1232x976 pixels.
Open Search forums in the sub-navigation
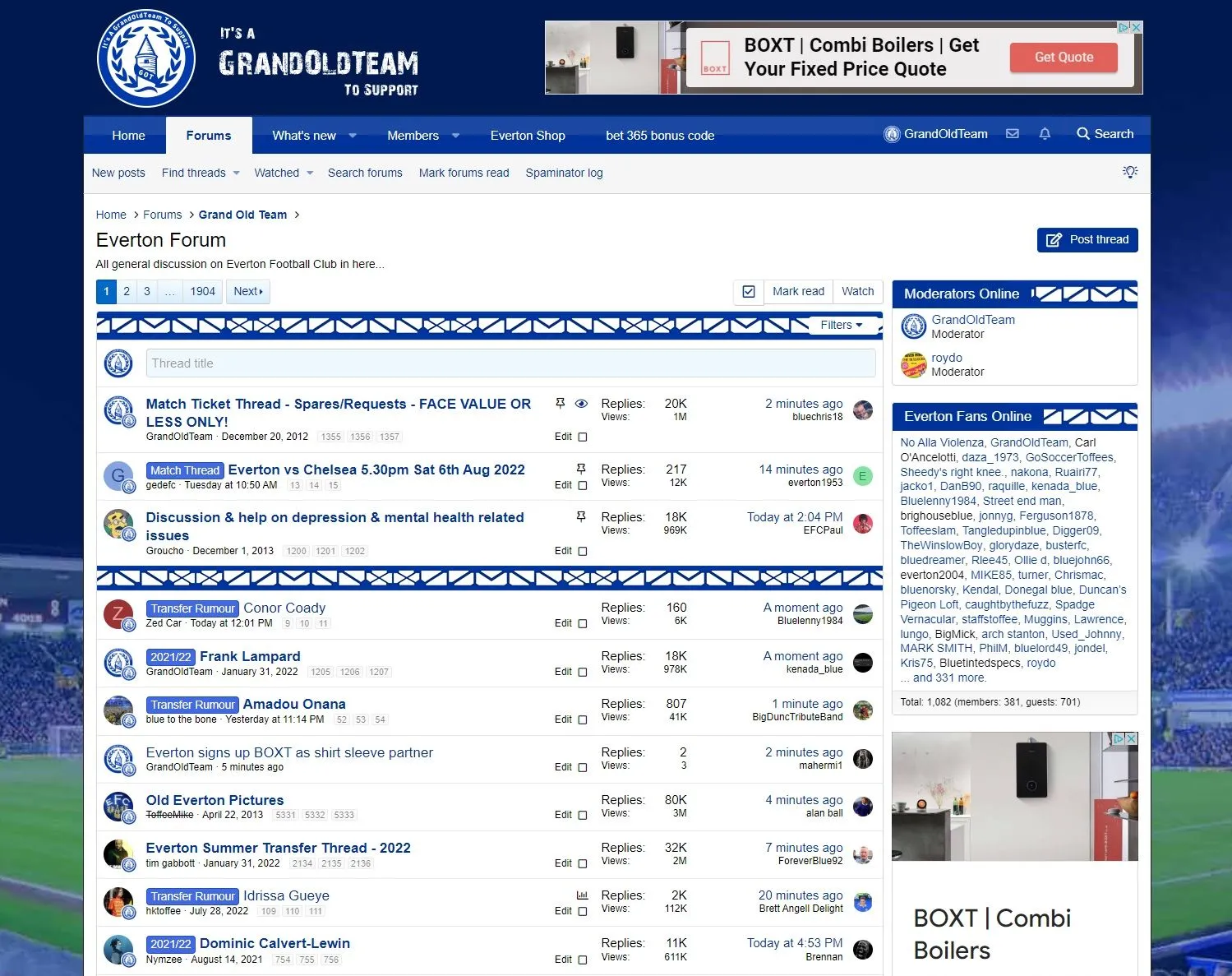click(365, 173)
